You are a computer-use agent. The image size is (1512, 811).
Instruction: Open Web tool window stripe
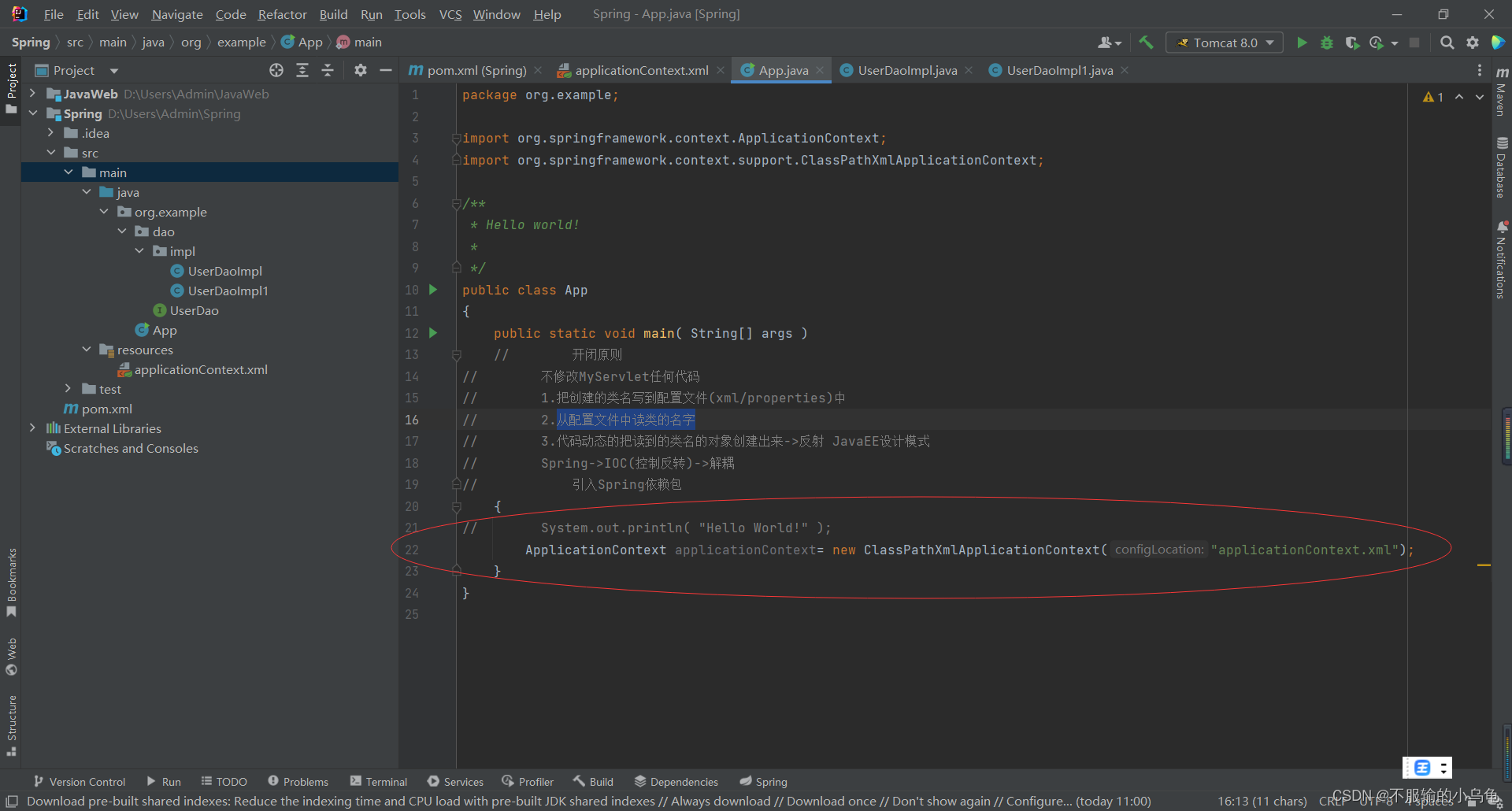coord(11,657)
